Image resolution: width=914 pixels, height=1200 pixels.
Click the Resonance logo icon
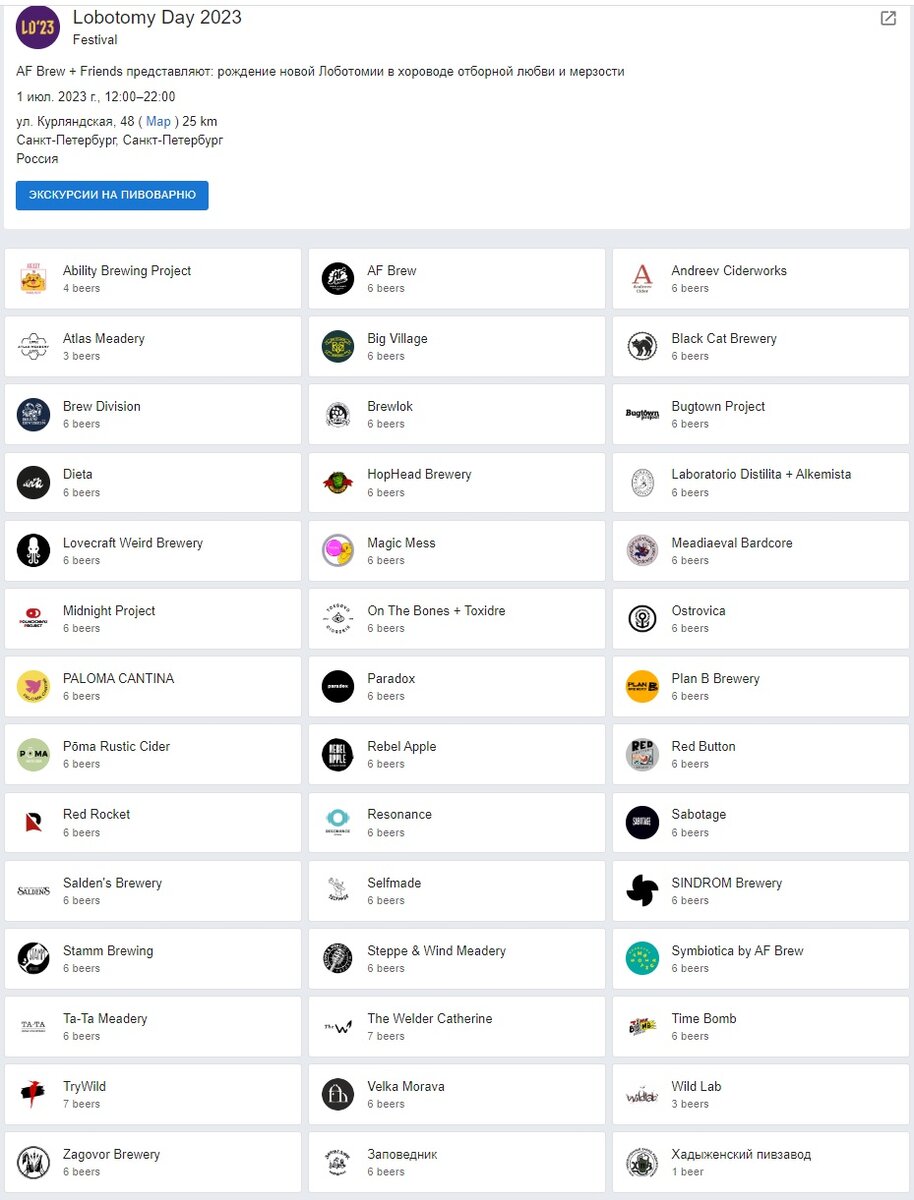[x=338, y=823]
